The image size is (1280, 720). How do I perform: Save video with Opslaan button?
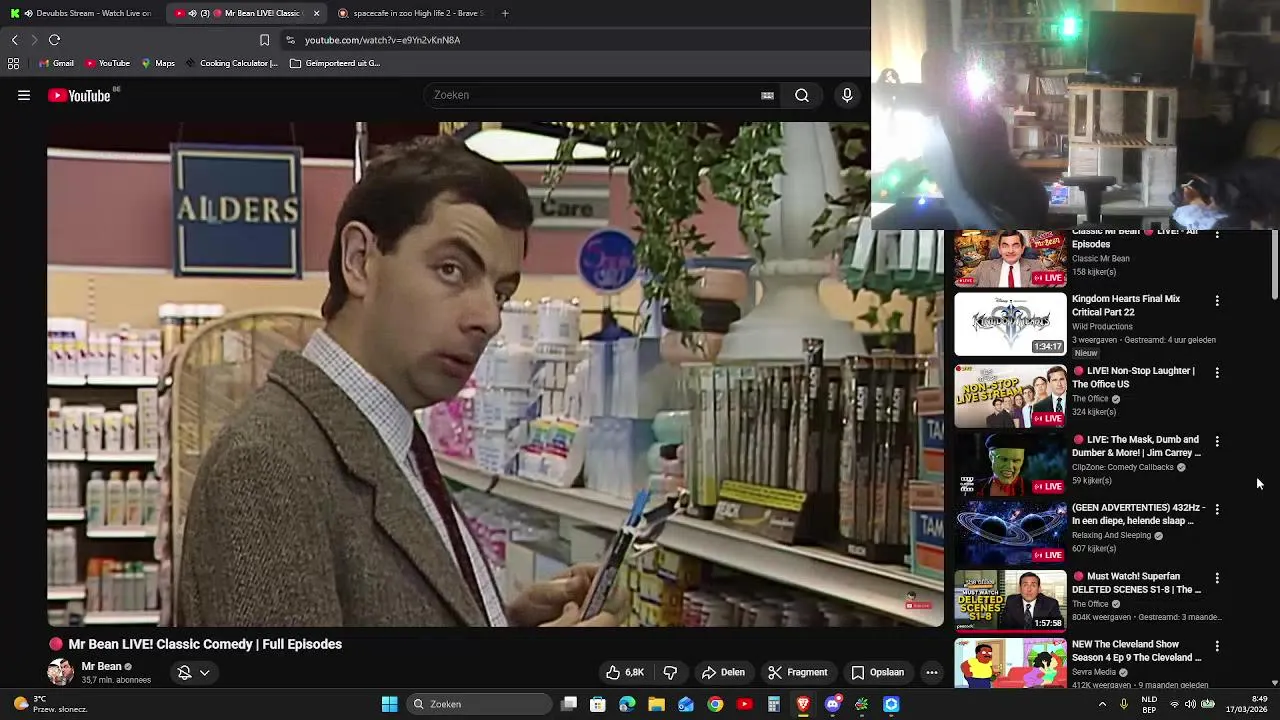click(x=877, y=672)
